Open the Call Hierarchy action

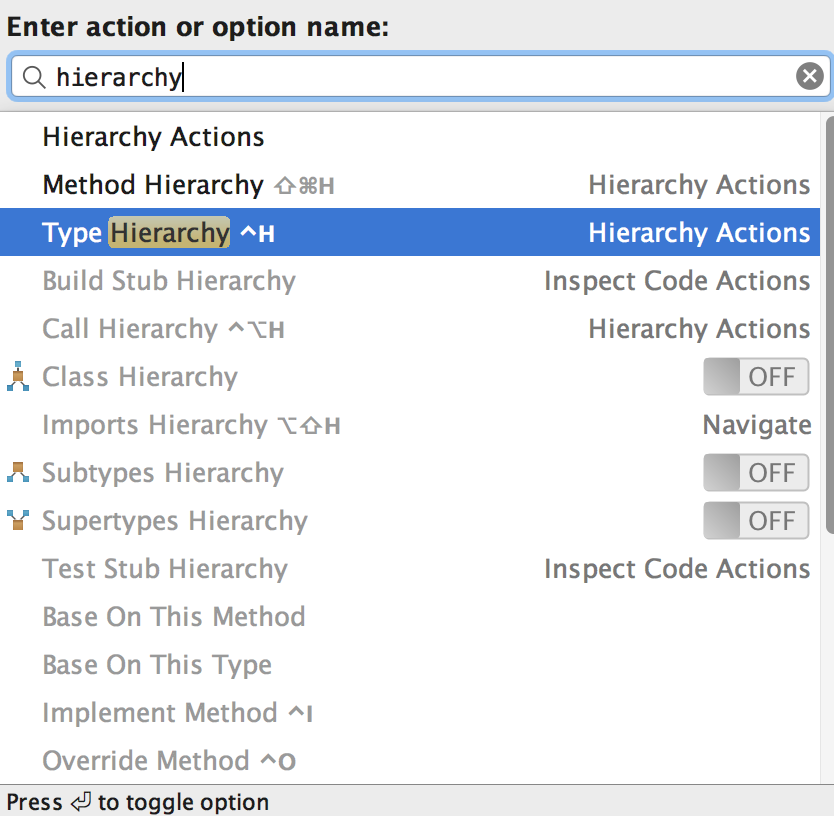pos(130,329)
